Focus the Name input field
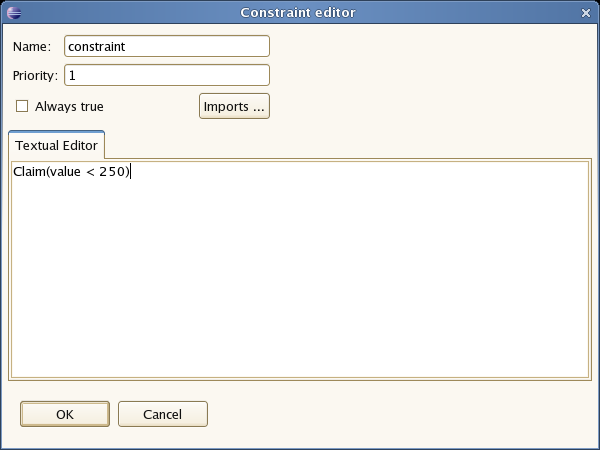This screenshot has width=600, height=450. point(167,46)
